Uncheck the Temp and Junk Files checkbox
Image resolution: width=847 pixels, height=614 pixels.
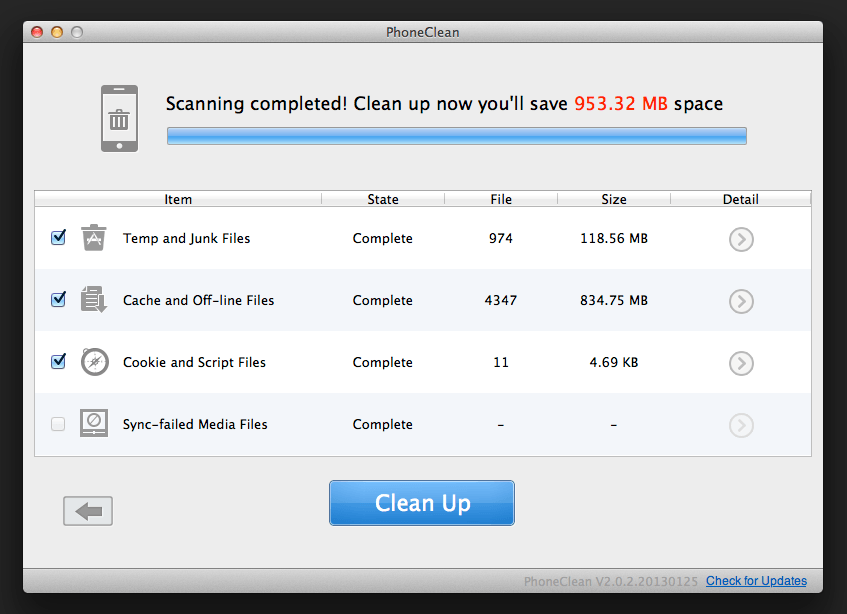click(58, 238)
